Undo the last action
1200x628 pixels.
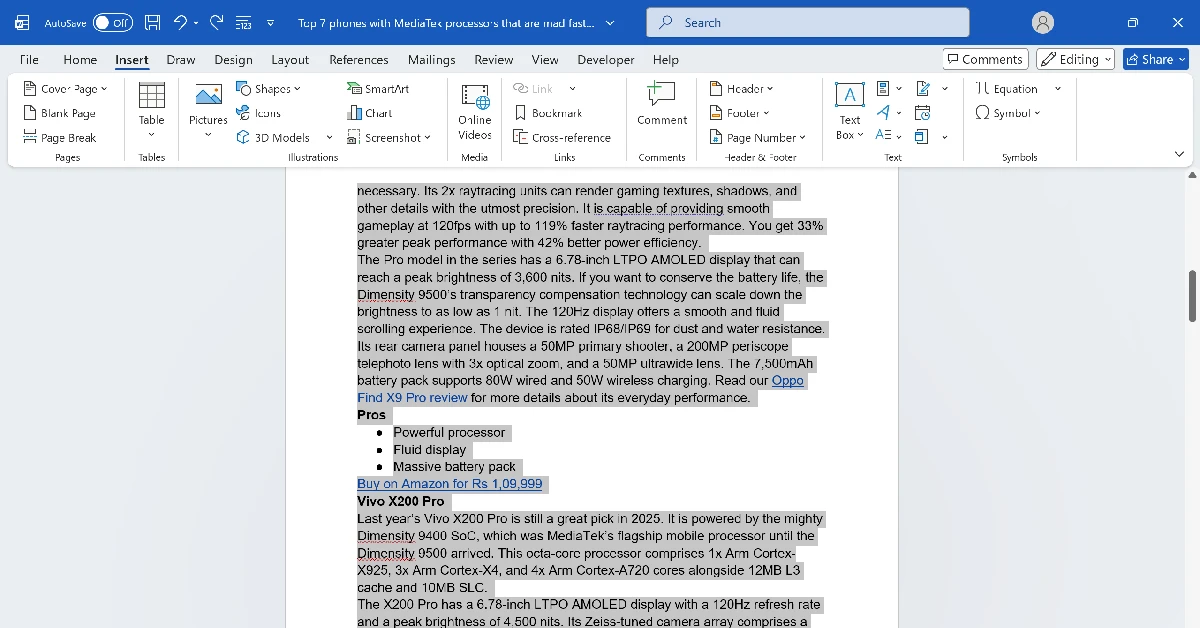pos(180,22)
